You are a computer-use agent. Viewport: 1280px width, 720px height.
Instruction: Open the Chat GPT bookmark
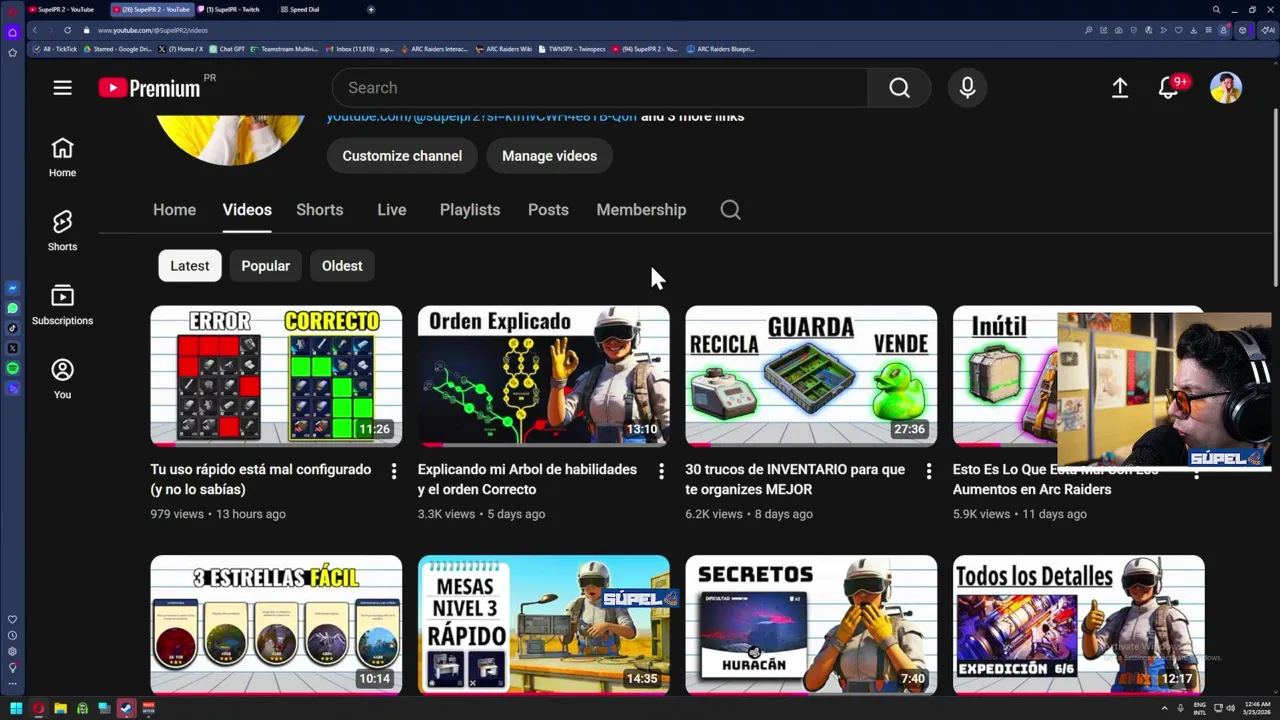(x=227, y=49)
